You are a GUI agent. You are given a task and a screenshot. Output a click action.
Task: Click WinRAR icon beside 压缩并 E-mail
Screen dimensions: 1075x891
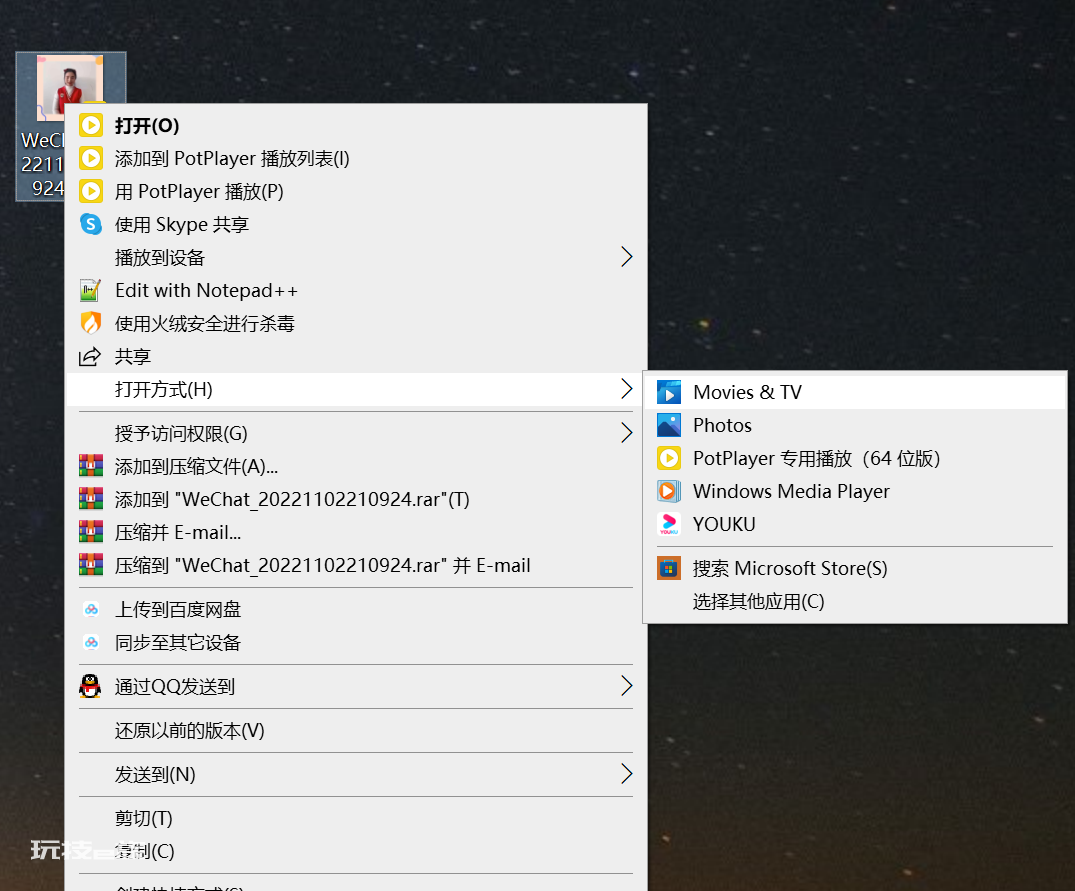click(x=90, y=532)
